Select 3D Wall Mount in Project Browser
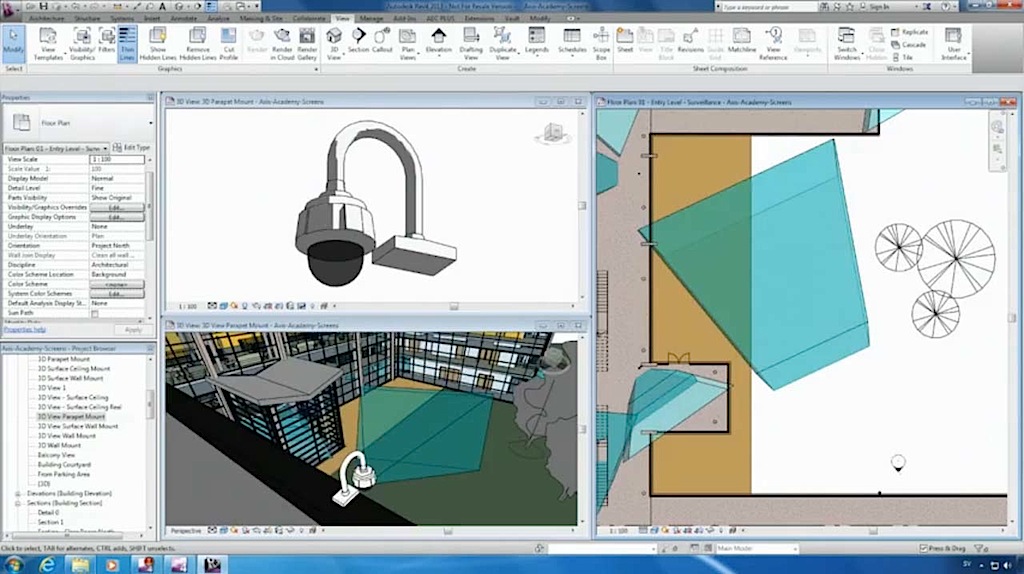This screenshot has height=574, width=1024. 58,445
